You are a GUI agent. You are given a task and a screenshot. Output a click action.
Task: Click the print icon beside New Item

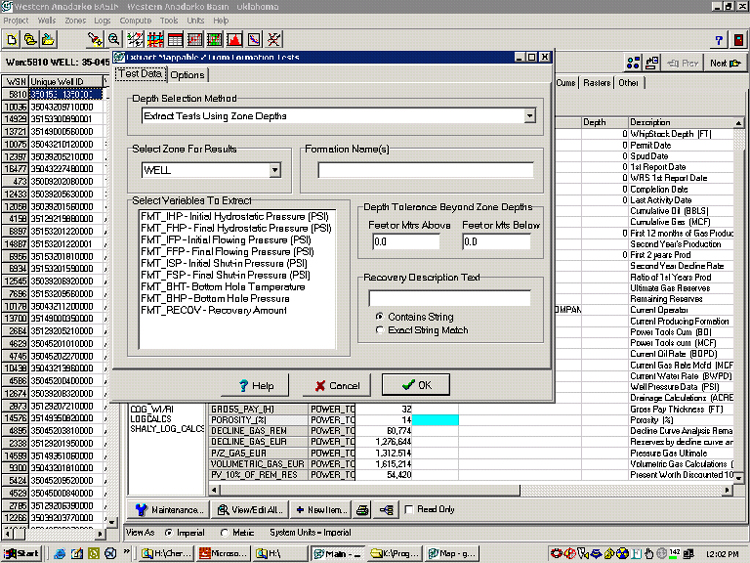[361, 510]
